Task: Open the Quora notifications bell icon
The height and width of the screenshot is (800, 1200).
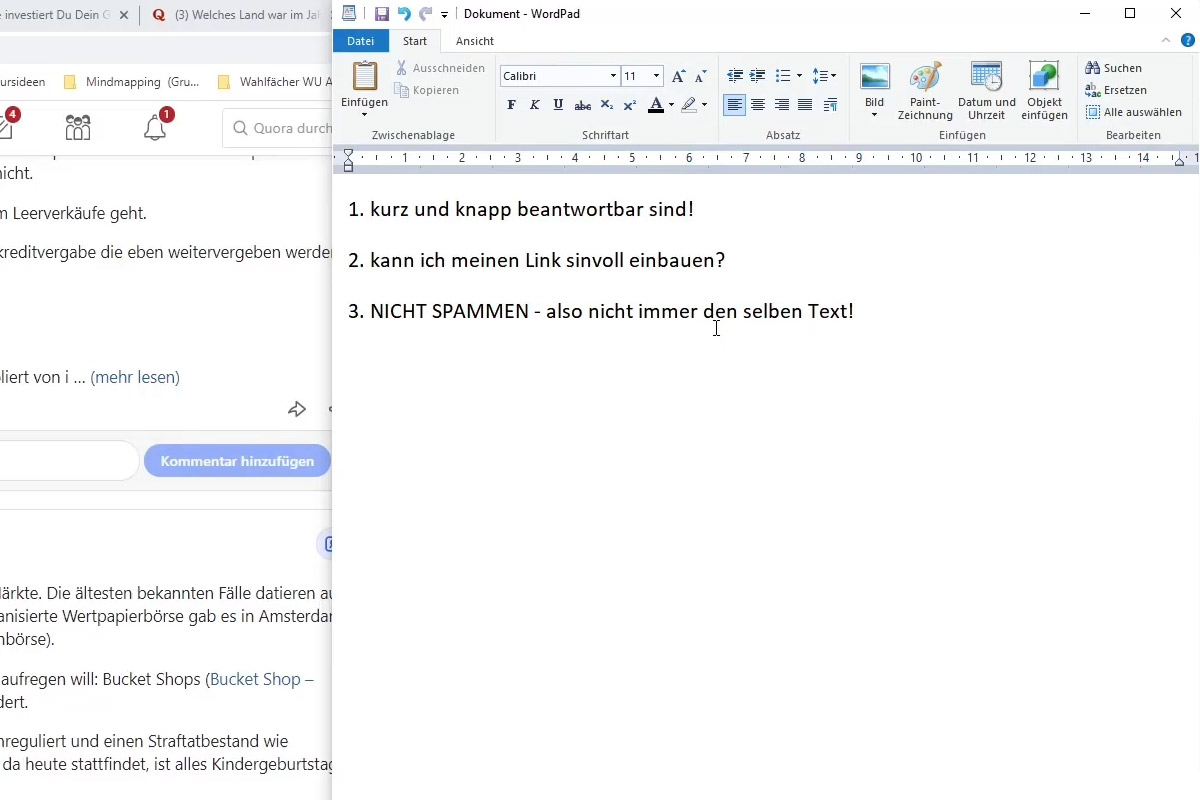Action: [x=155, y=128]
